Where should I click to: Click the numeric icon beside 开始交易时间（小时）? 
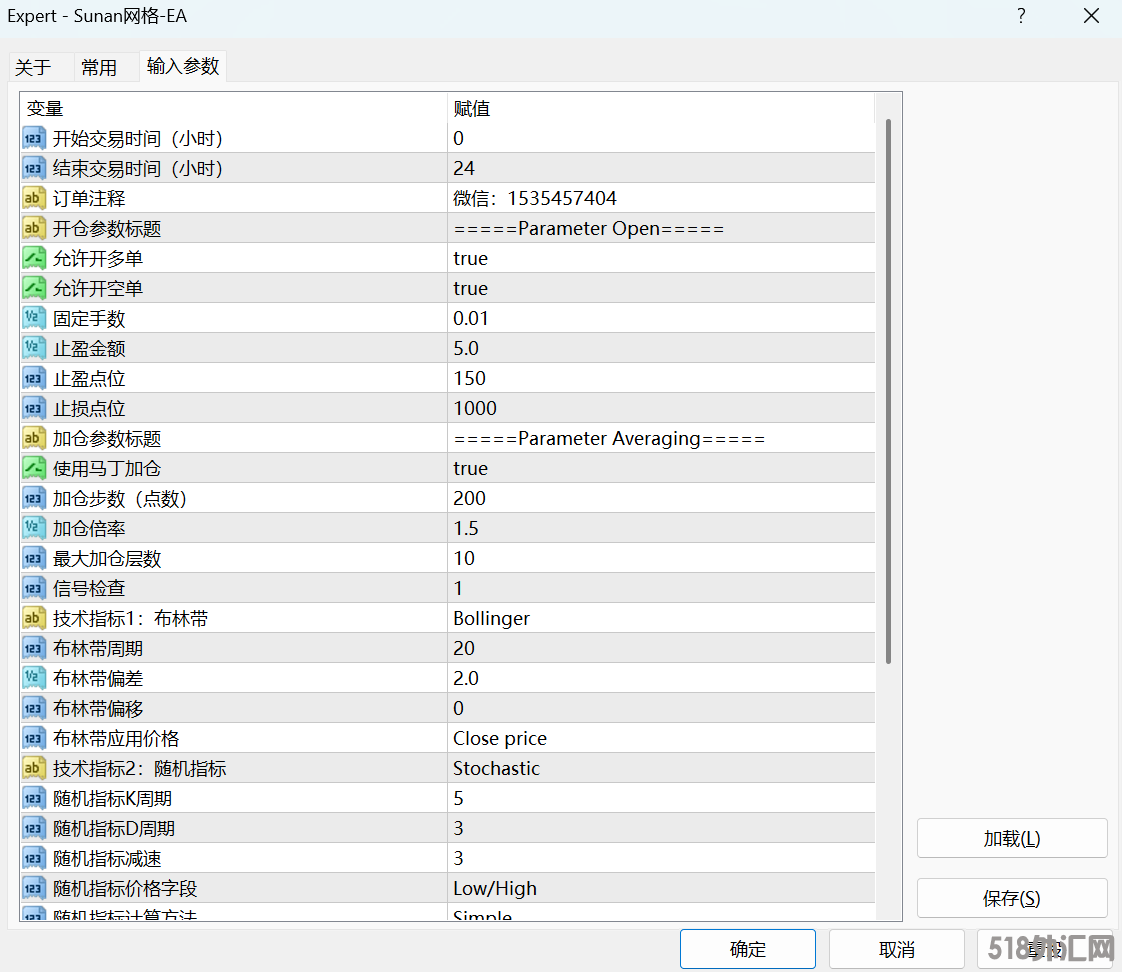pos(33,138)
